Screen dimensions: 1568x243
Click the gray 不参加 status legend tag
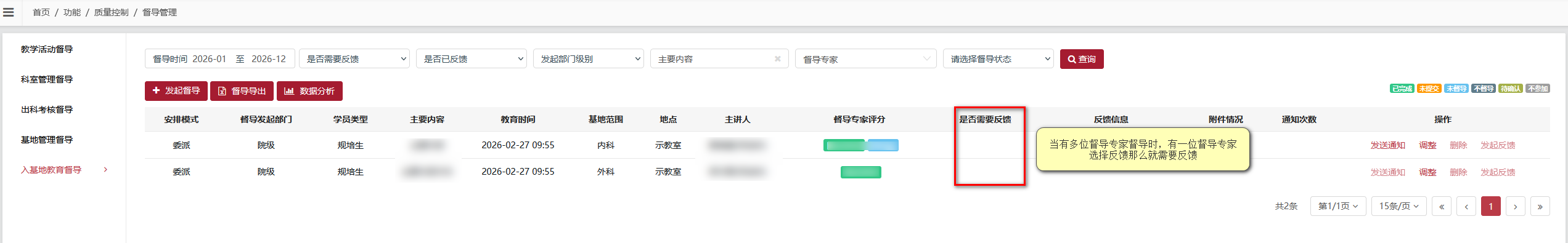tap(1538, 89)
